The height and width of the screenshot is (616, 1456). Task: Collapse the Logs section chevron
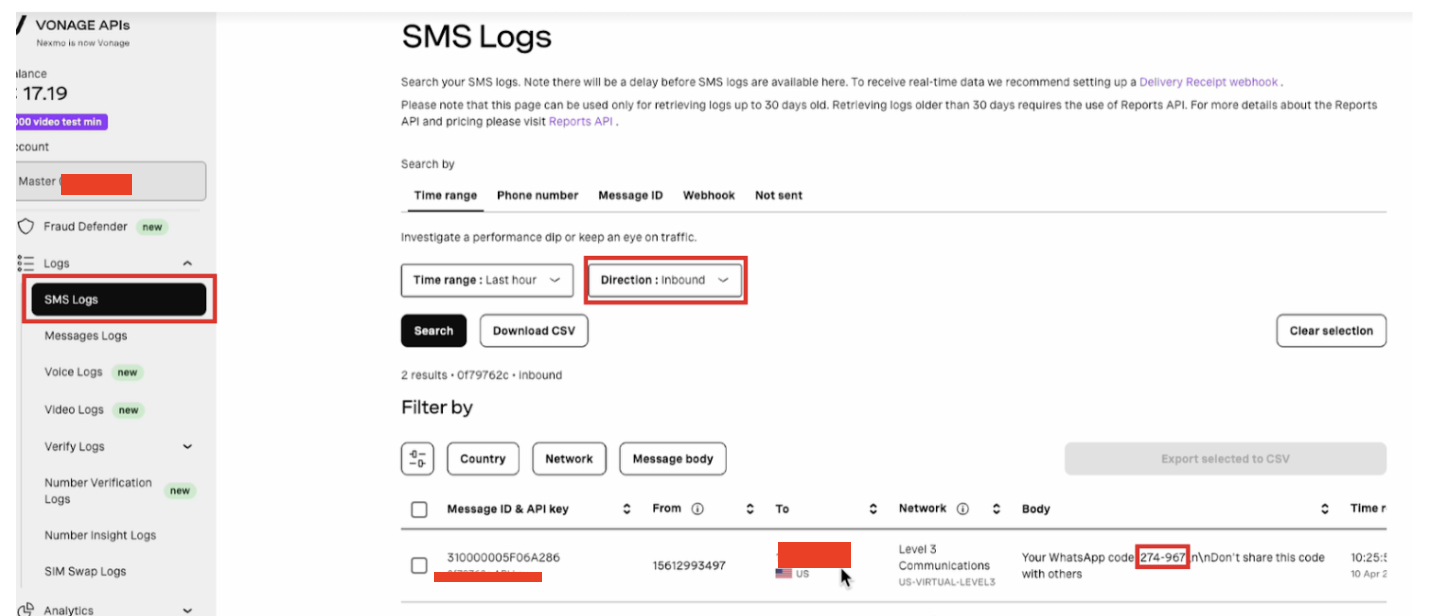point(187,264)
